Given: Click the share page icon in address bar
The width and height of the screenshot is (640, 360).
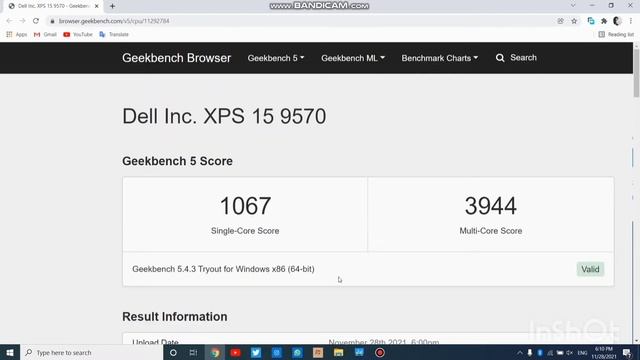Looking at the screenshot, I should click(560, 21).
